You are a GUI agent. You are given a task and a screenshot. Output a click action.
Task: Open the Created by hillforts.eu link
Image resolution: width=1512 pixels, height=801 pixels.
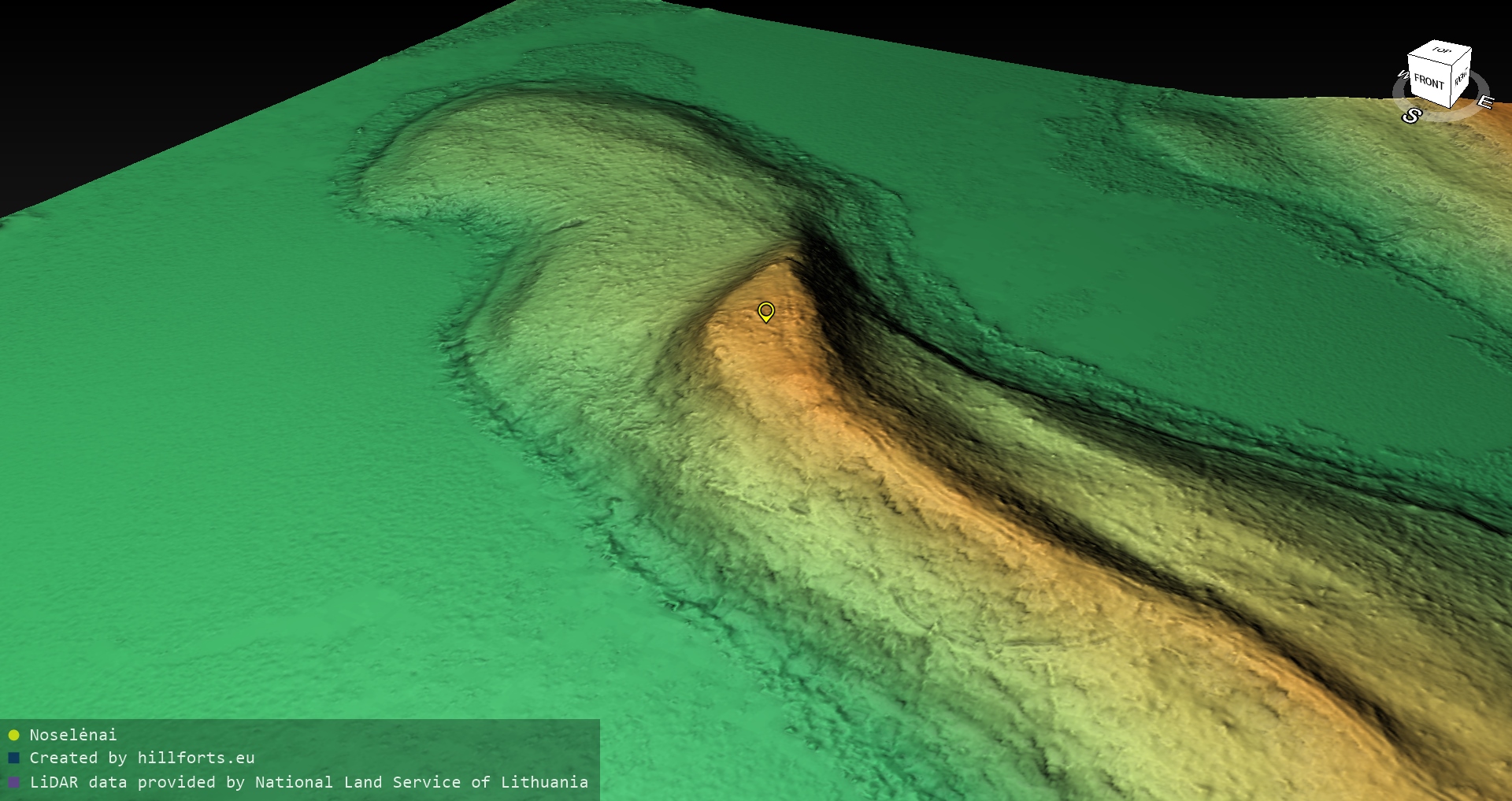tap(142, 758)
